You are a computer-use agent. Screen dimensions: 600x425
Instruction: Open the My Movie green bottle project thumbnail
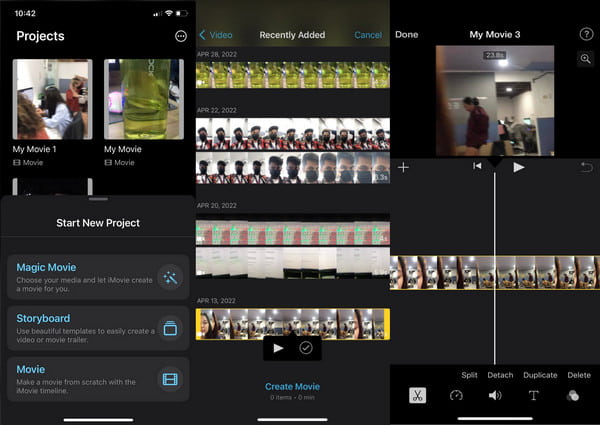[144, 99]
